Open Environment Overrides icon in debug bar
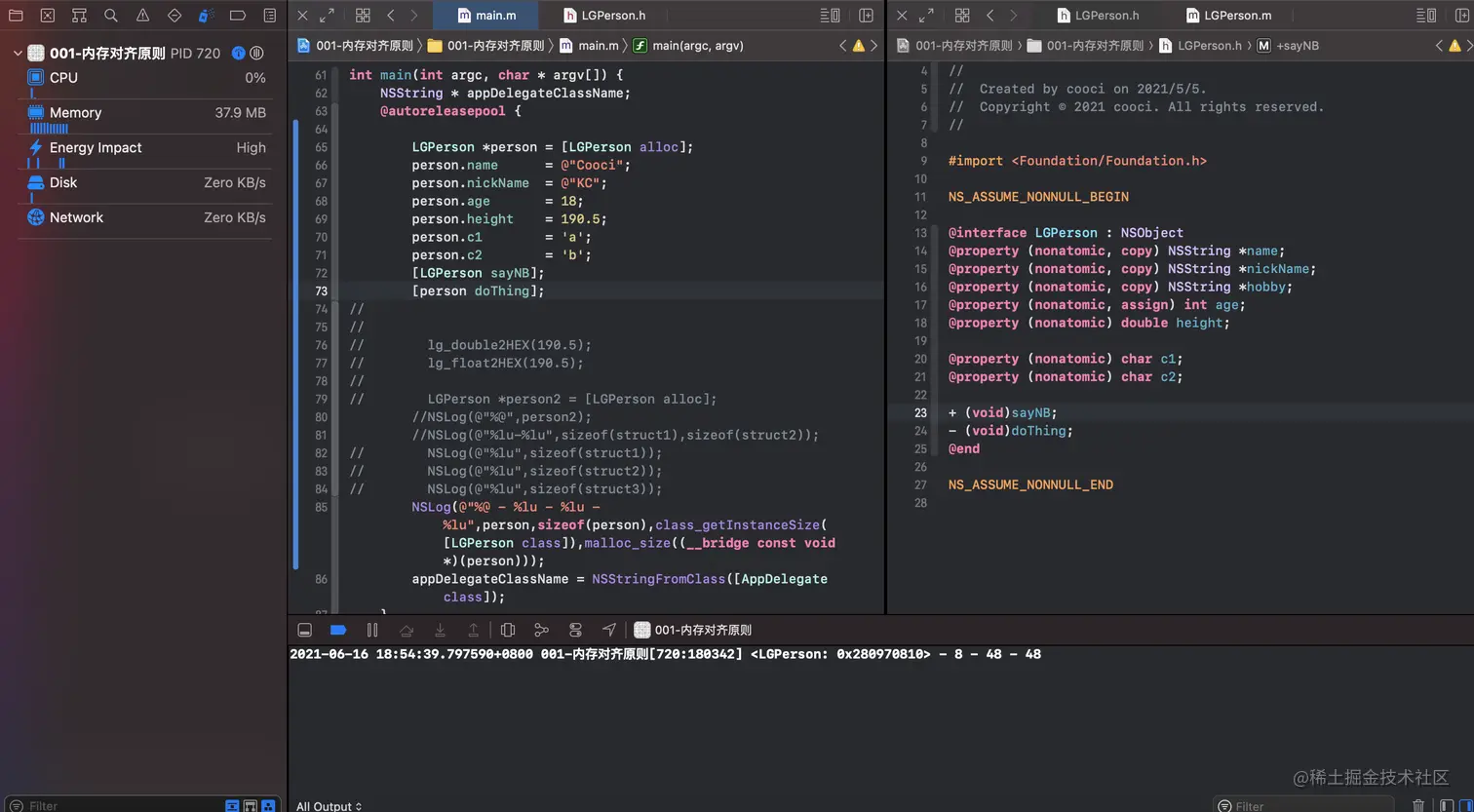 575,630
